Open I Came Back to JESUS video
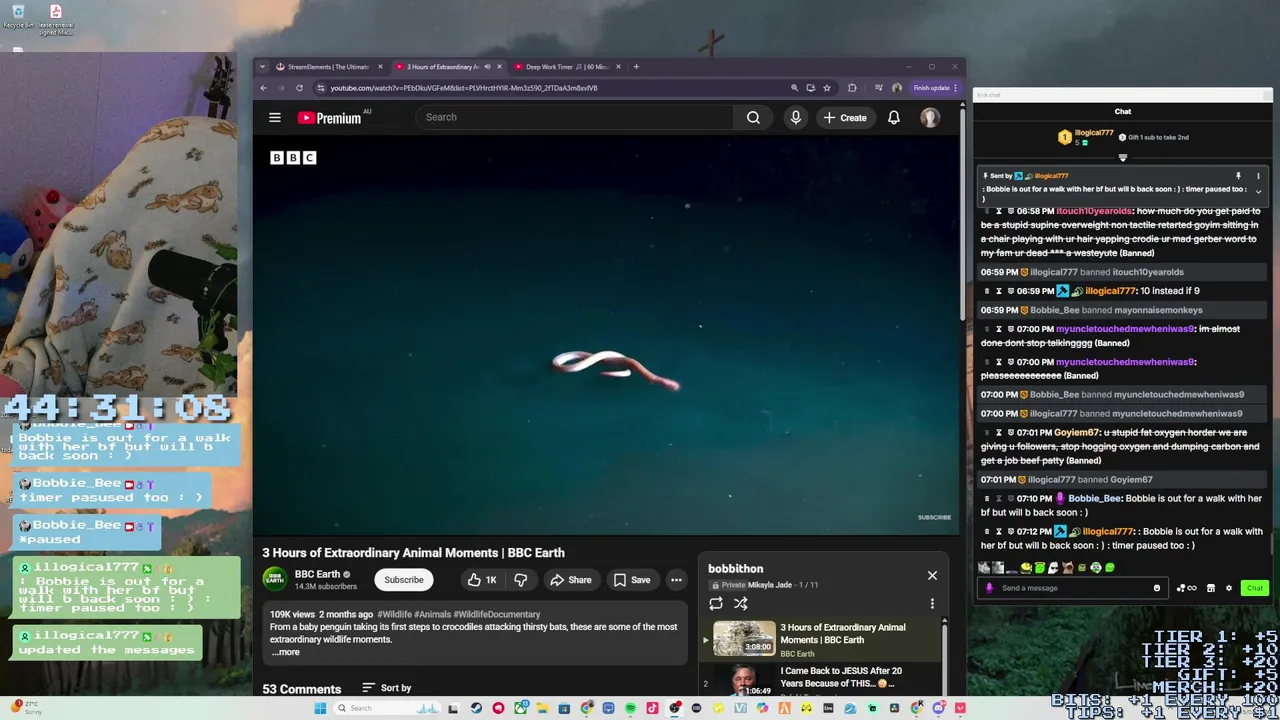The image size is (1280, 720). pos(841,677)
